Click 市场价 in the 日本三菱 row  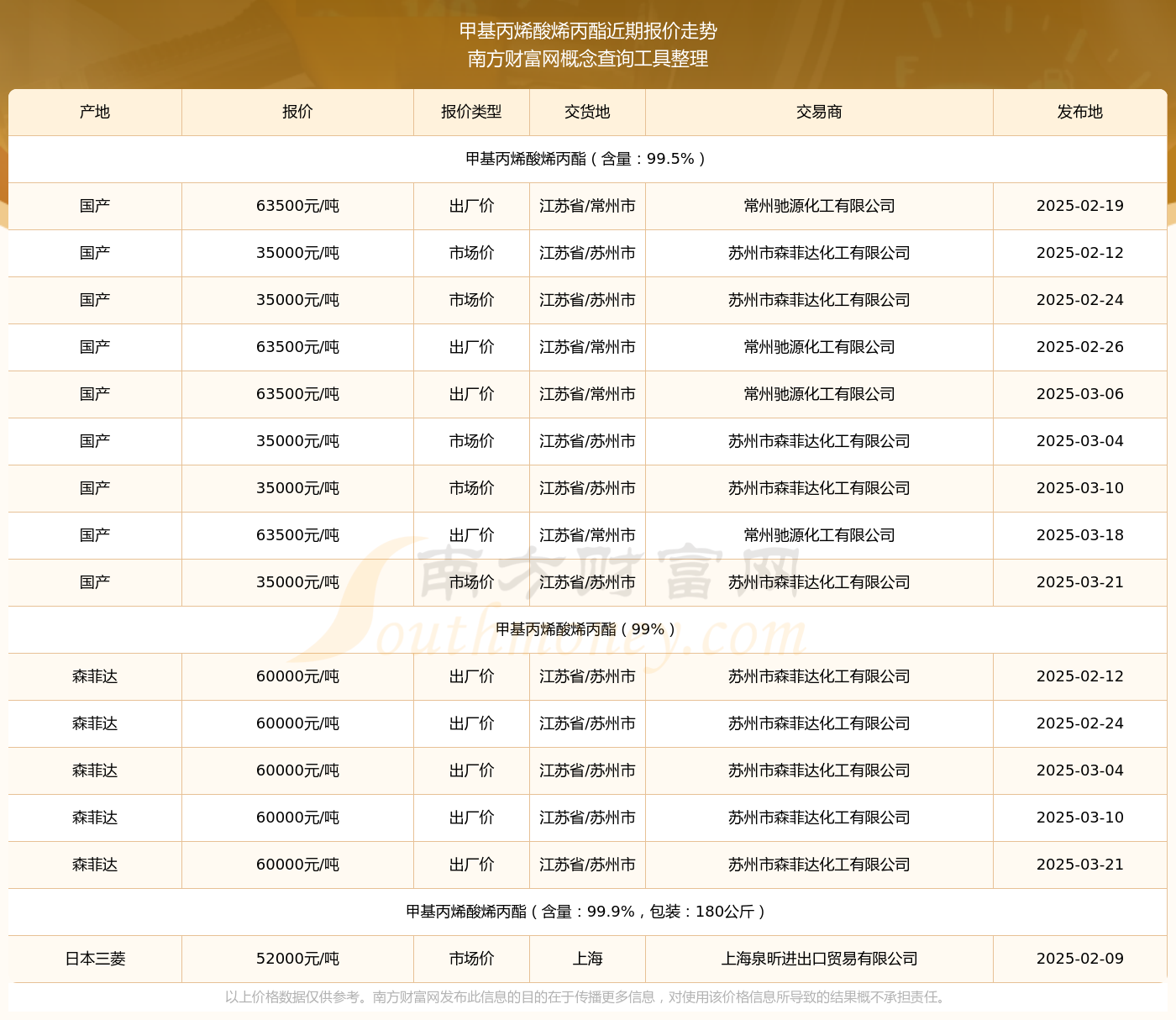tap(471, 959)
